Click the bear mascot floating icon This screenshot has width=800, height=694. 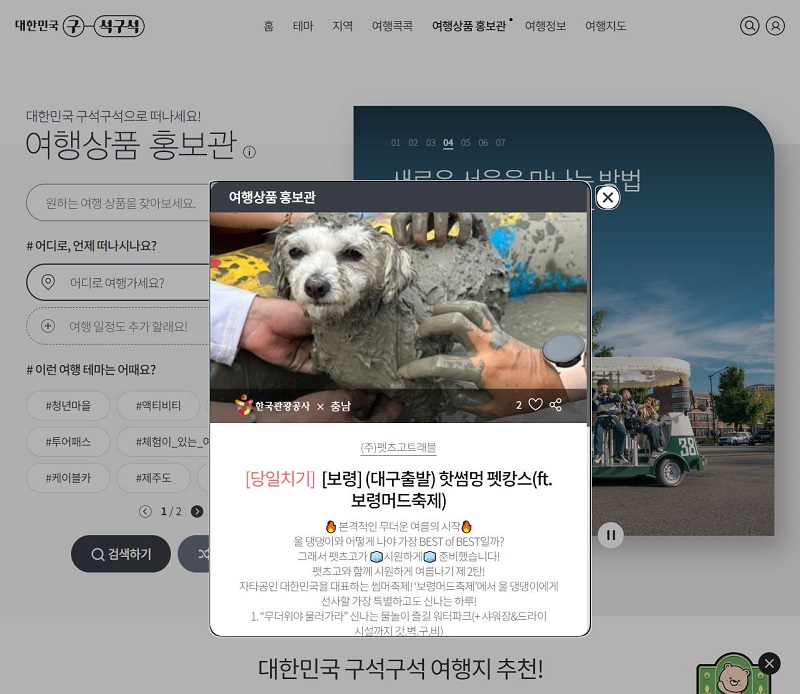733,676
